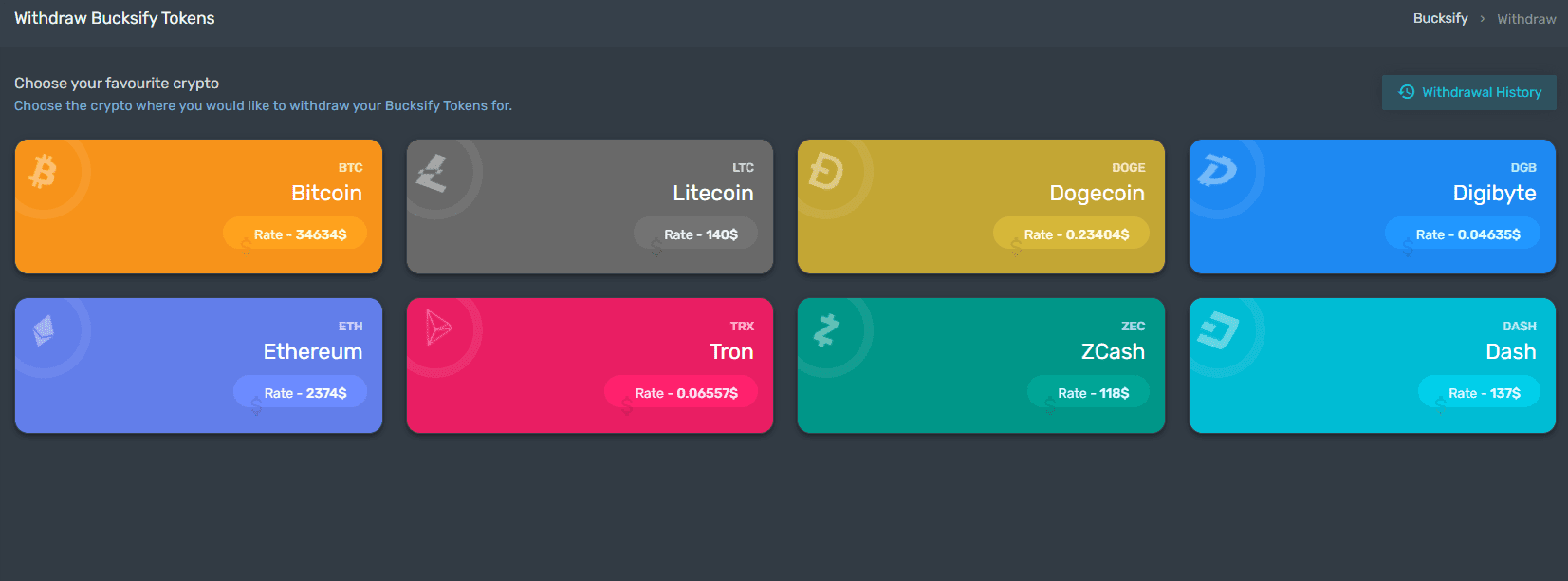Image resolution: width=1568 pixels, height=581 pixels.
Task: Select the Litecoin rate 140$ badge
Action: pyautogui.click(x=695, y=234)
